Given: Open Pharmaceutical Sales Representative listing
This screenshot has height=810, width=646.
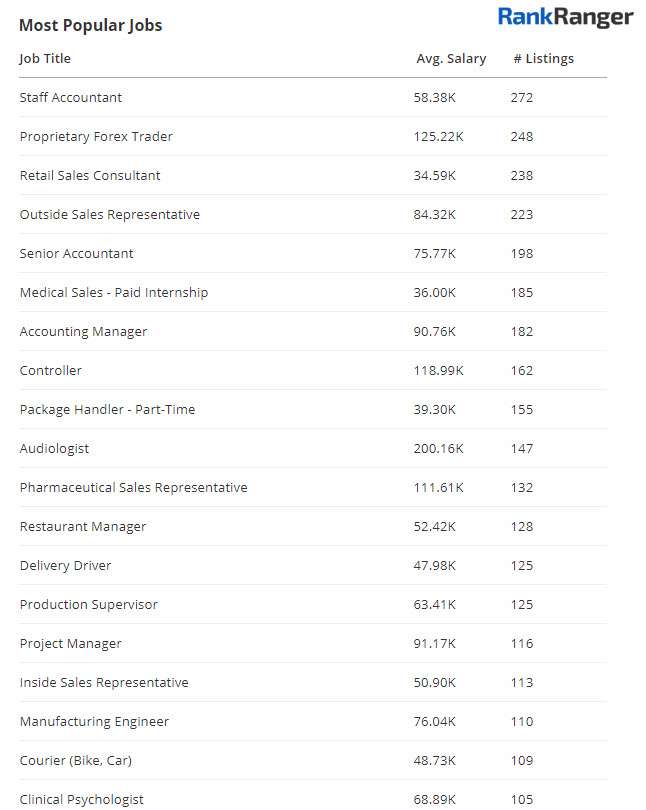Looking at the screenshot, I should tap(133, 487).
